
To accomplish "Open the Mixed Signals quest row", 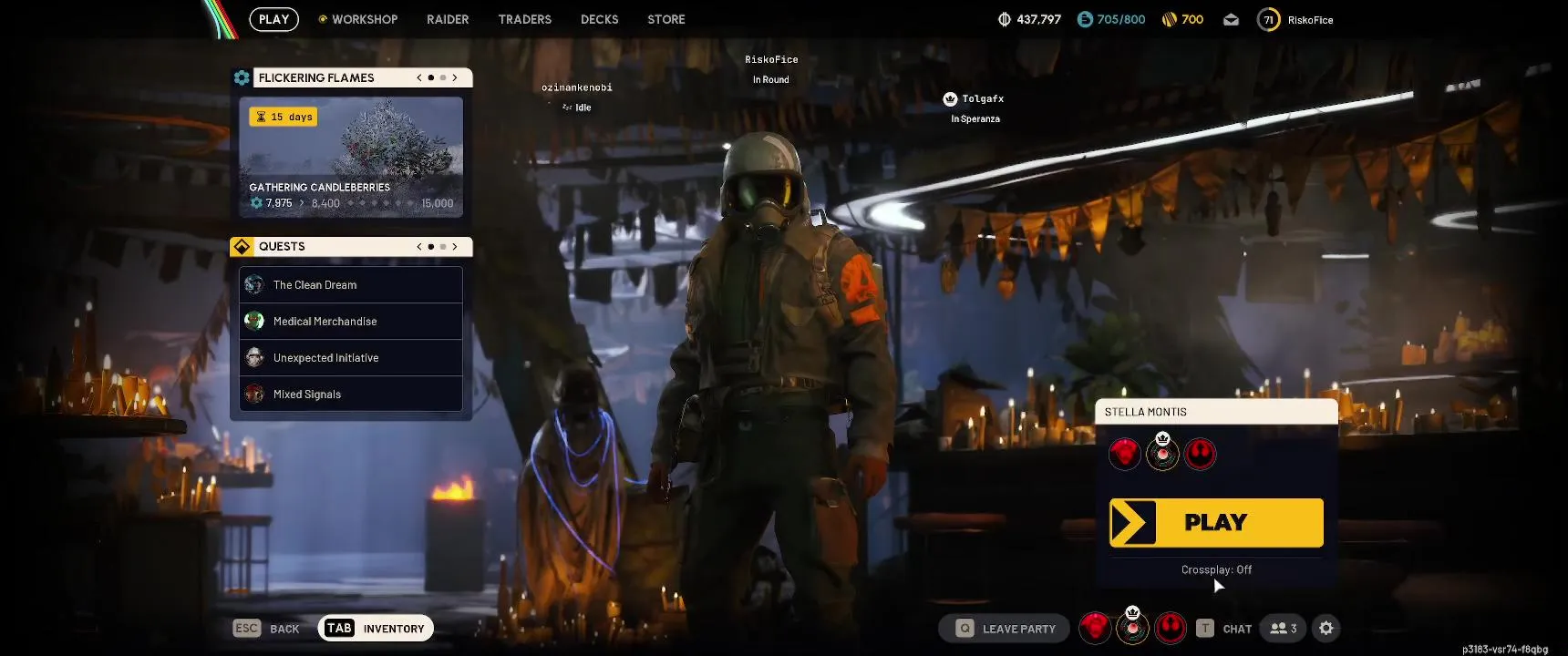I will coord(351,394).
